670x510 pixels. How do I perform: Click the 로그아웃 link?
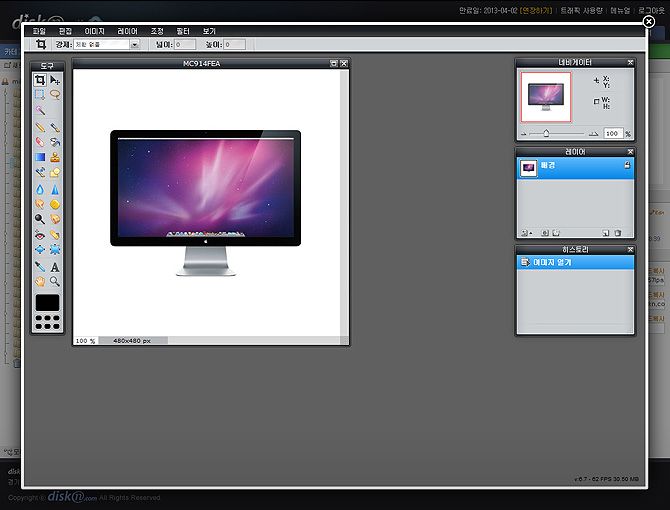tap(651, 10)
